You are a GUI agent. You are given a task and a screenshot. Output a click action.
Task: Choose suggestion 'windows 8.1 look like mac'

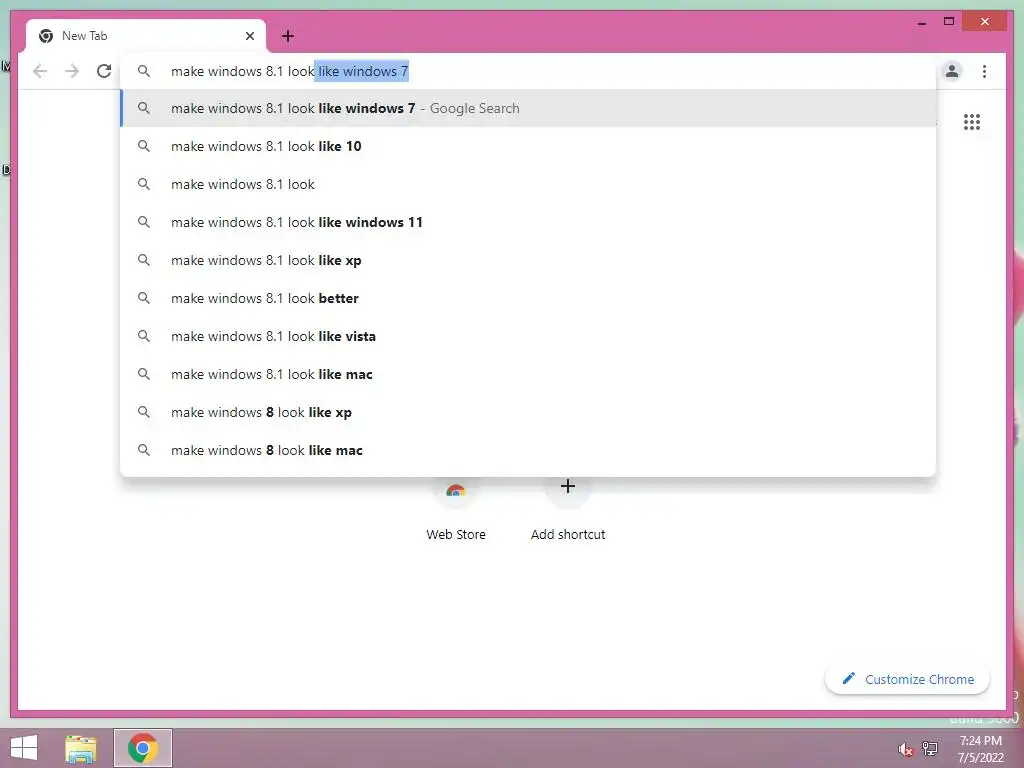coord(528,374)
